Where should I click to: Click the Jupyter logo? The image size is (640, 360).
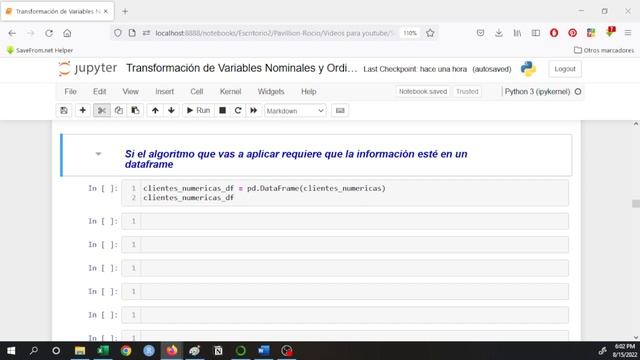(x=87, y=68)
